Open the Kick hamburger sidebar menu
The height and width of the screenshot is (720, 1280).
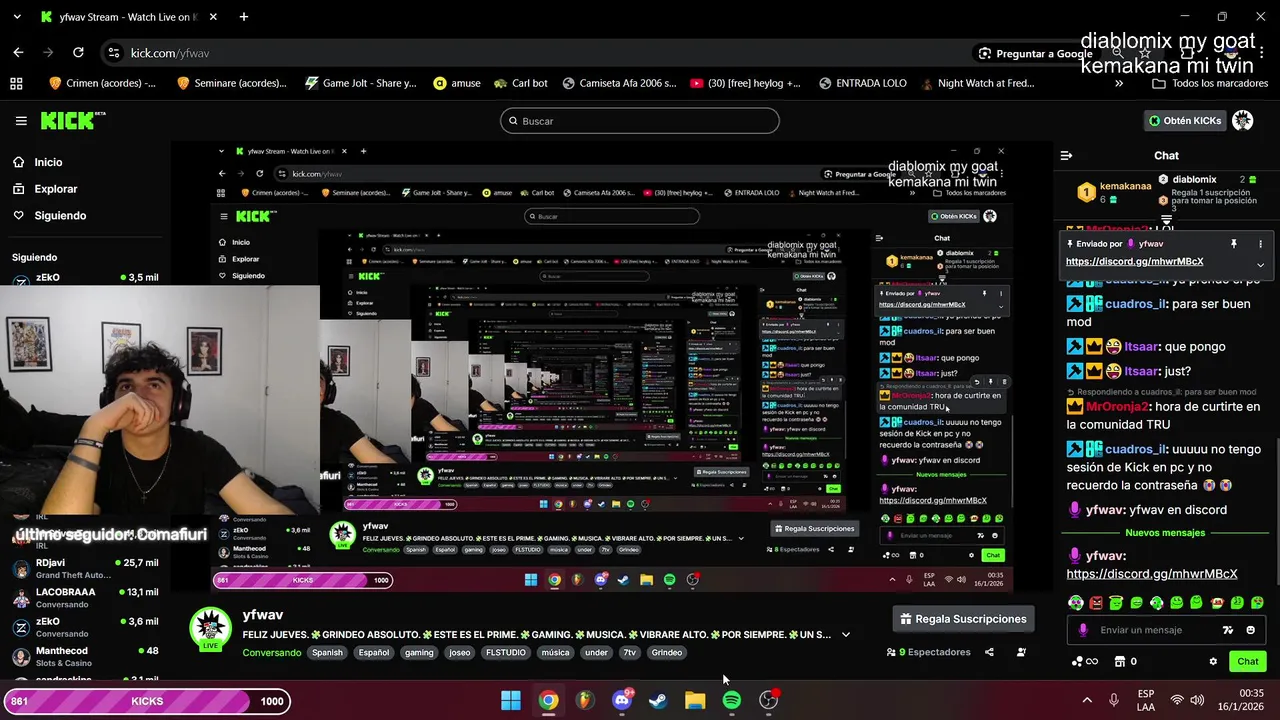coord(21,121)
